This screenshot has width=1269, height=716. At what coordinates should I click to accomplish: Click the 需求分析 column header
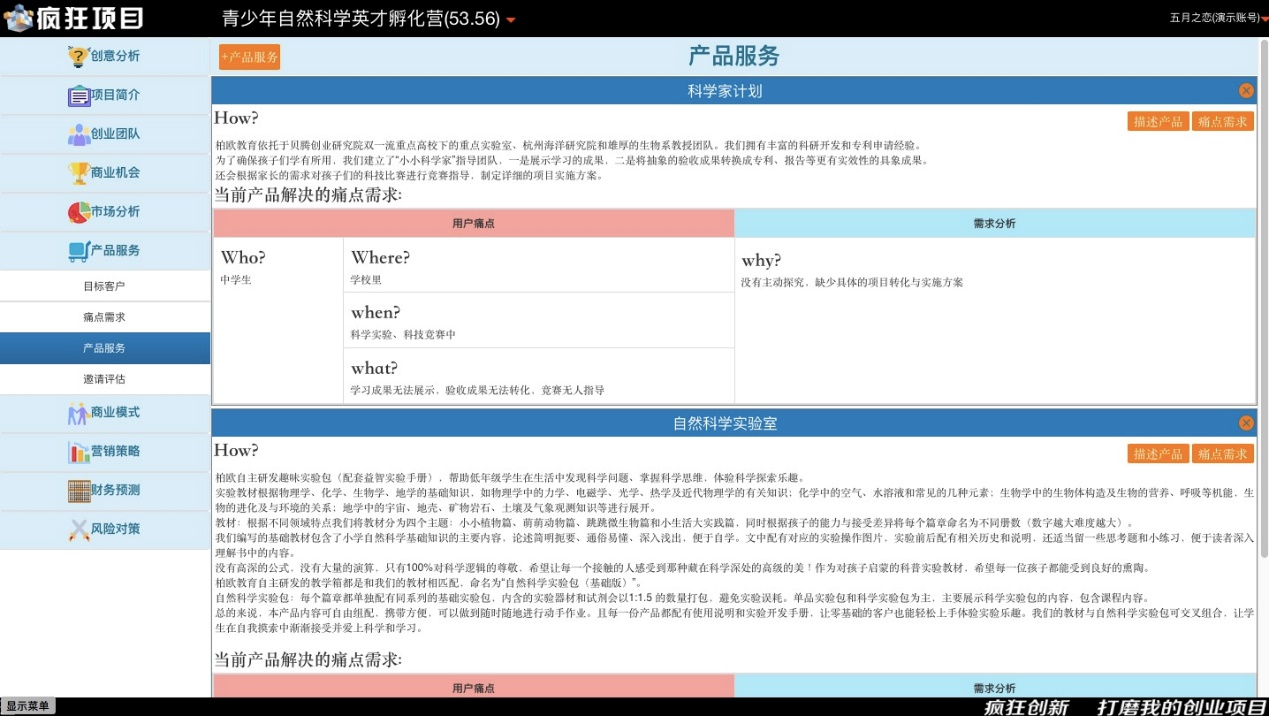tap(994, 223)
